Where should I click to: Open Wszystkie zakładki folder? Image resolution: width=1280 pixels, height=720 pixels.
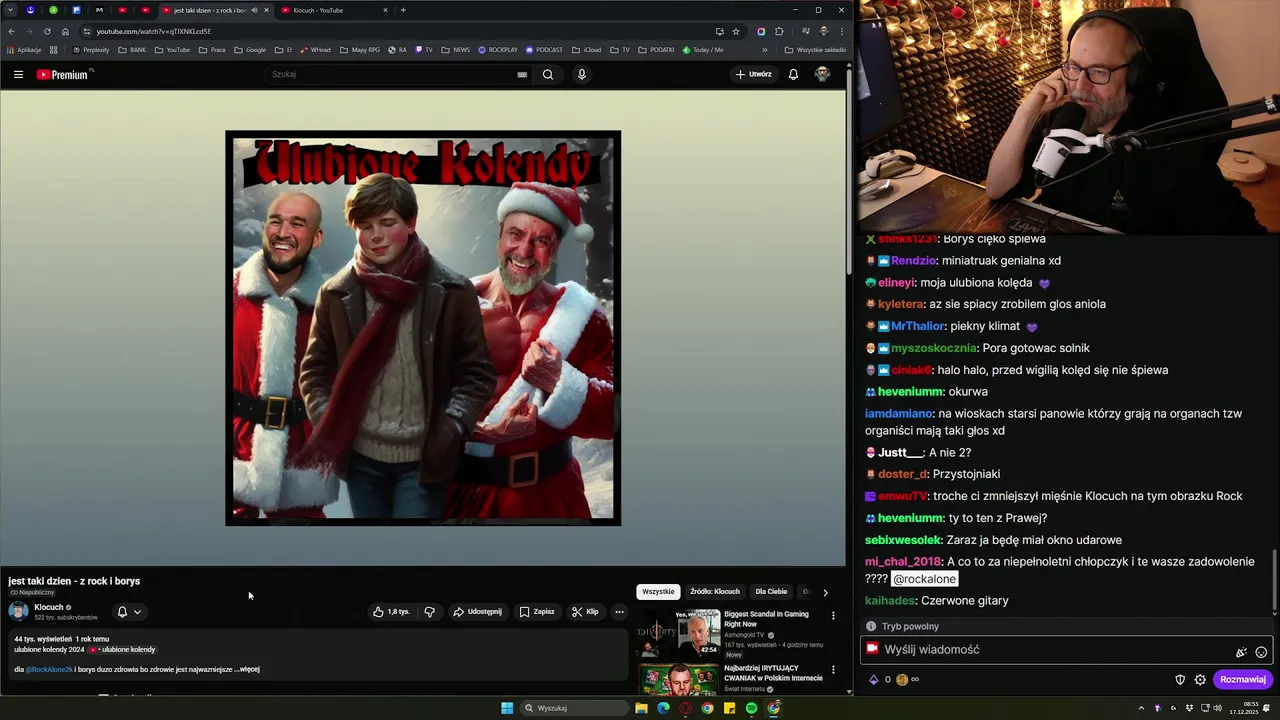pyautogui.click(x=815, y=49)
